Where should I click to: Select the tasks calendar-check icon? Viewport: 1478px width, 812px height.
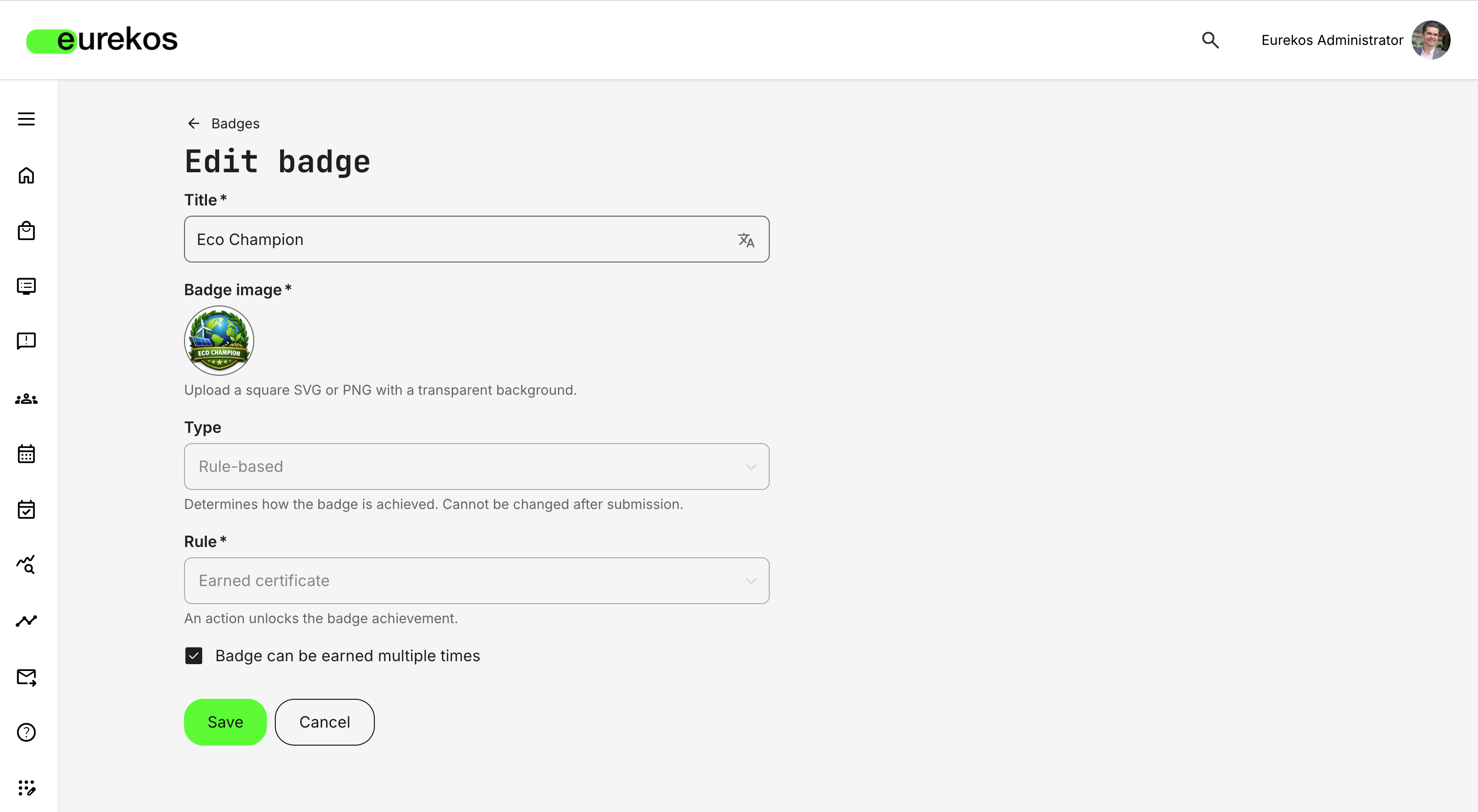click(26, 509)
